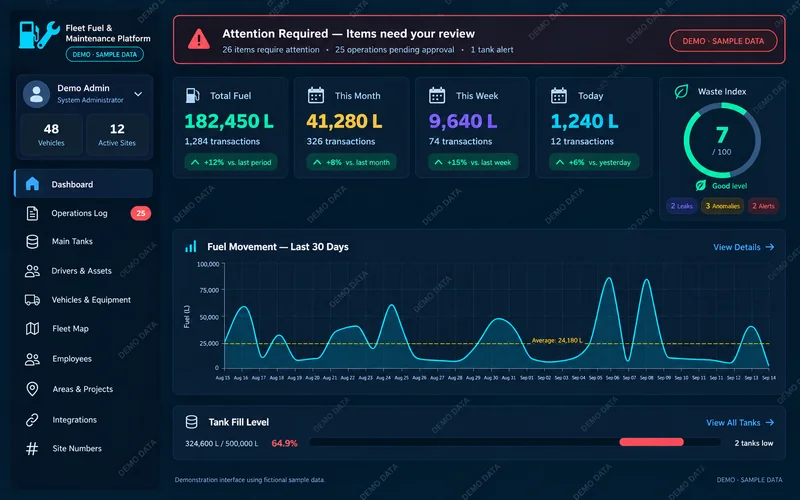Screen dimensions: 800x500
Task: Click the Average: 24,180 L chart label
Action: [x=557, y=340]
